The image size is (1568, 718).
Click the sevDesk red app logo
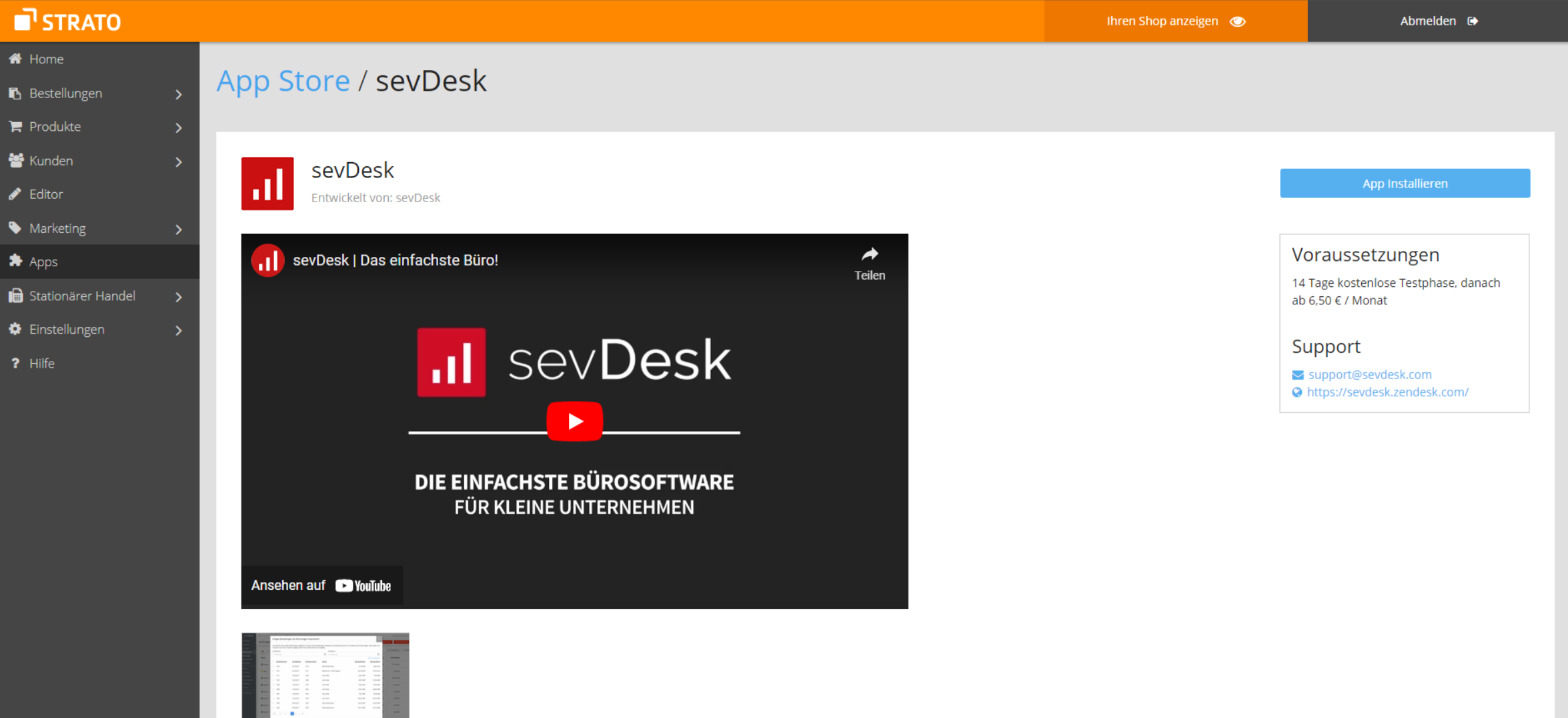click(x=267, y=184)
